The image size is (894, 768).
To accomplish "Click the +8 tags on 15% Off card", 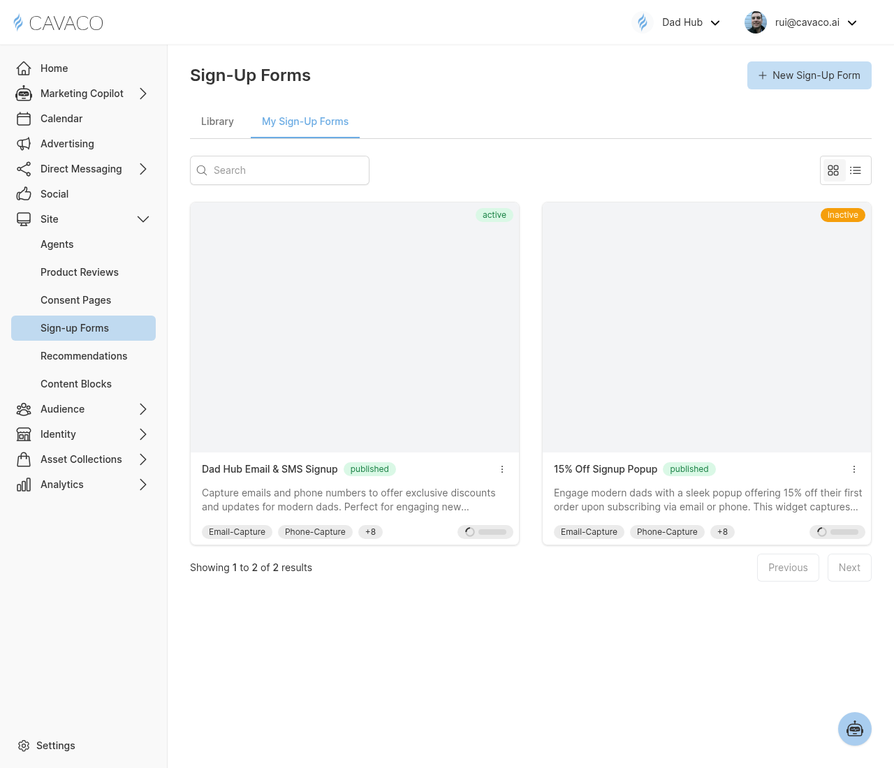I will coord(722,532).
